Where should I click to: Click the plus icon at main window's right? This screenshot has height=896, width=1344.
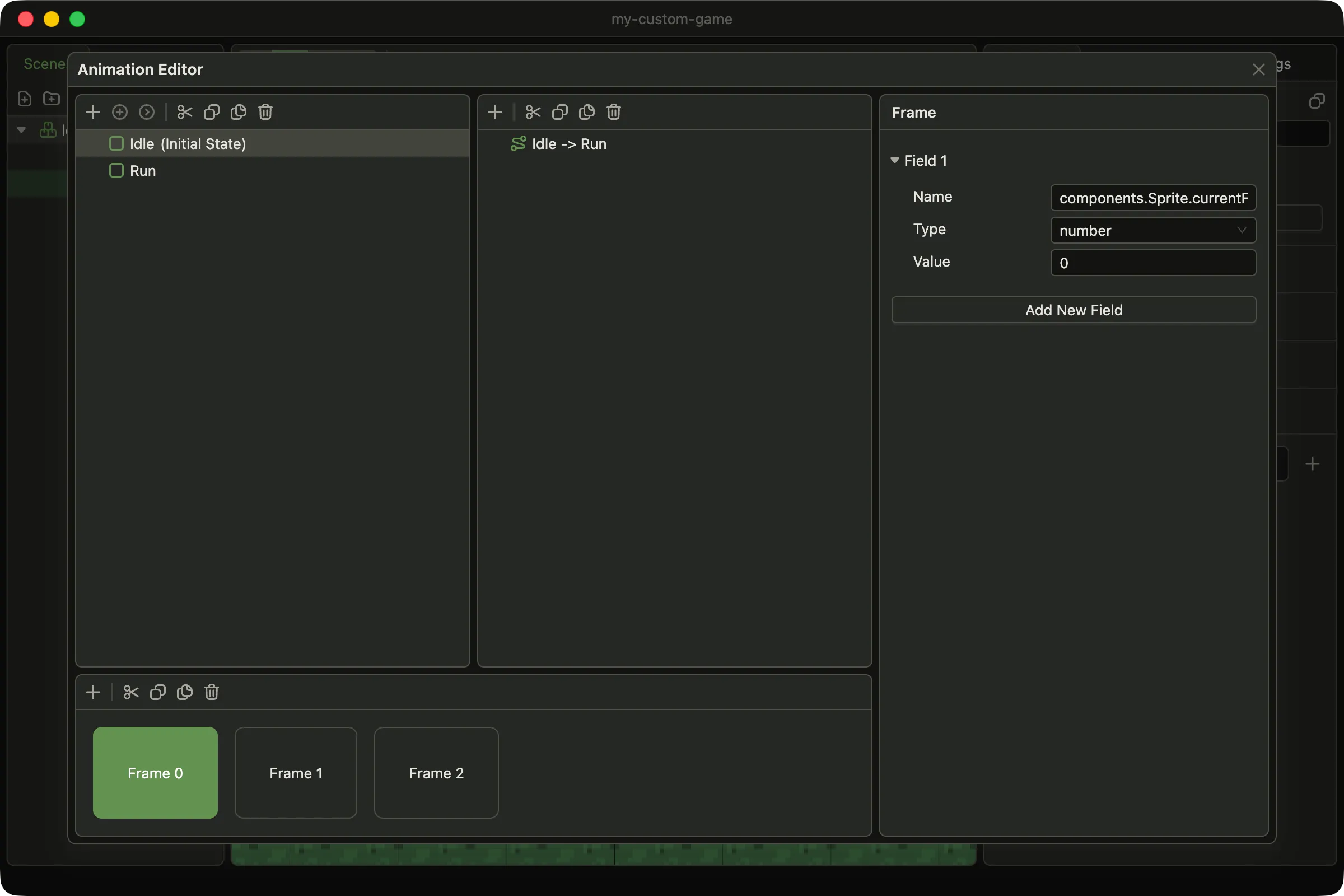pyautogui.click(x=1313, y=464)
